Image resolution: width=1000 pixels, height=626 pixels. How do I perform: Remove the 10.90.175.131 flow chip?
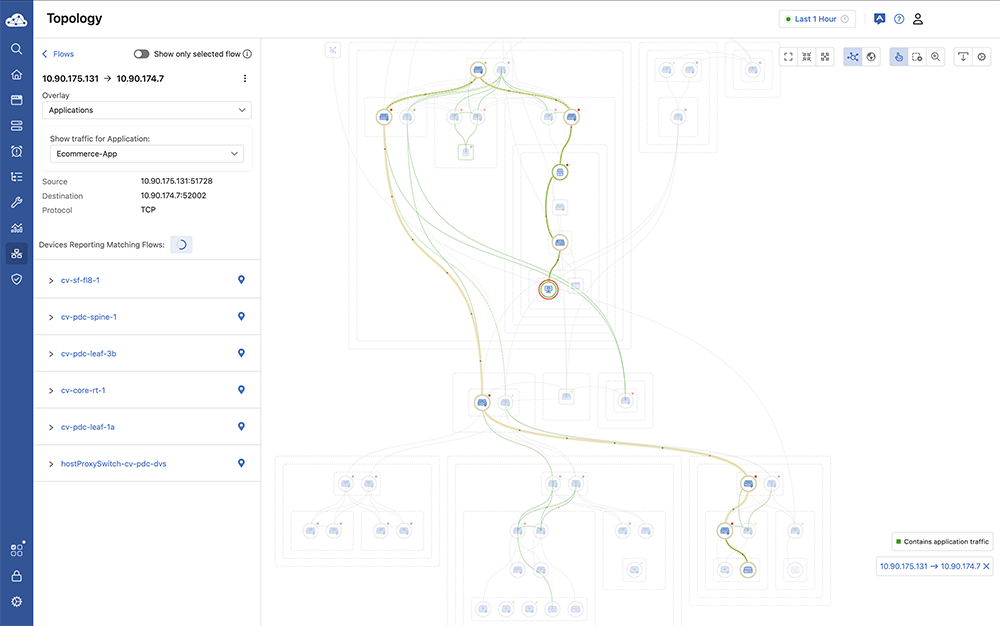tap(986, 567)
